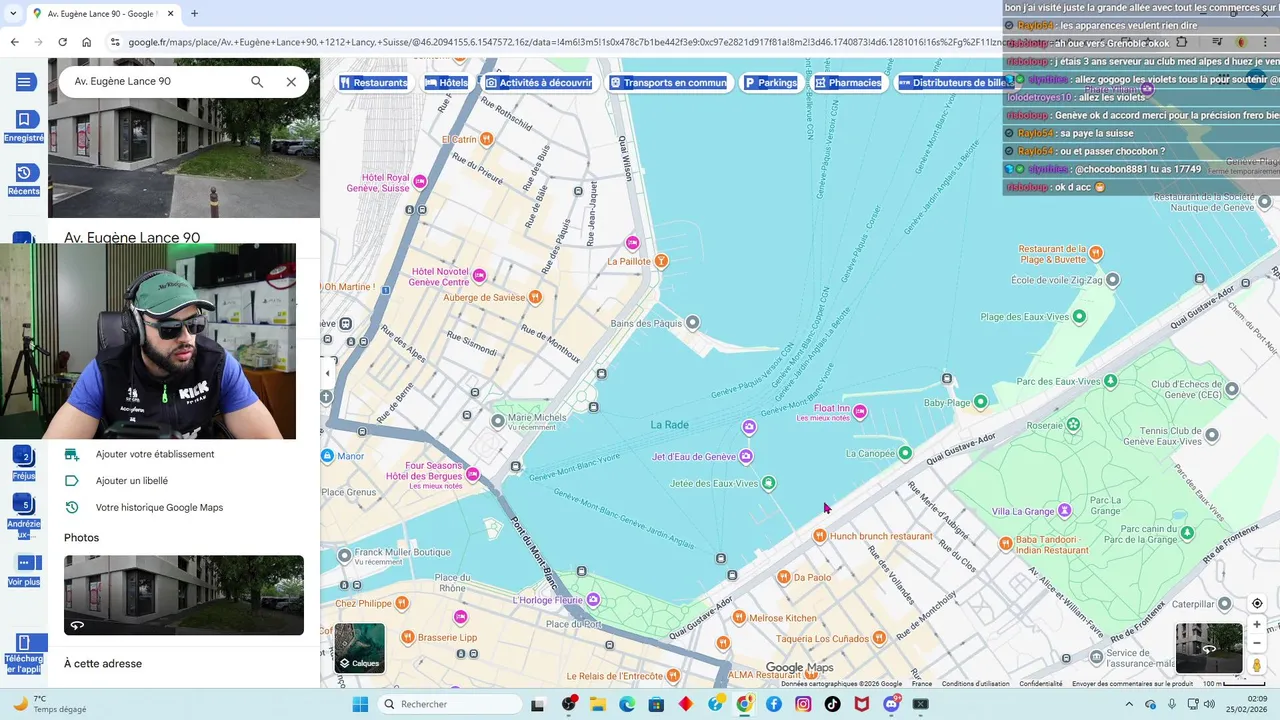Select the Bains des Pâquis marker
Screen dimensions: 1280x720
tap(692, 322)
